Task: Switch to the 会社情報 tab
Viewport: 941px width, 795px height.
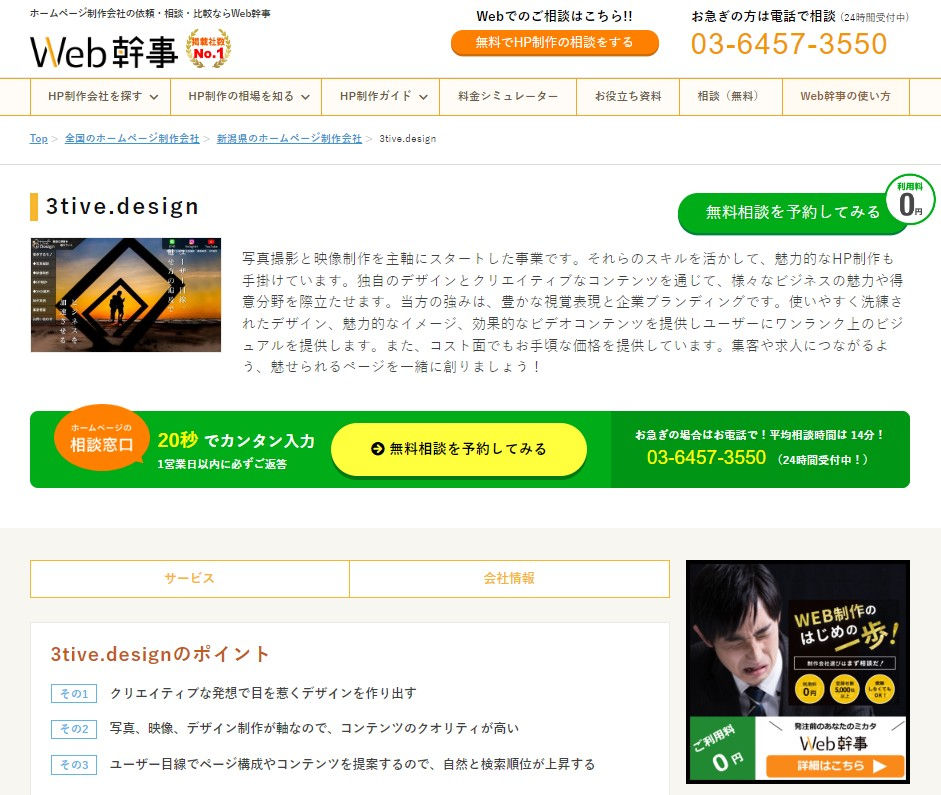Action: point(509,578)
